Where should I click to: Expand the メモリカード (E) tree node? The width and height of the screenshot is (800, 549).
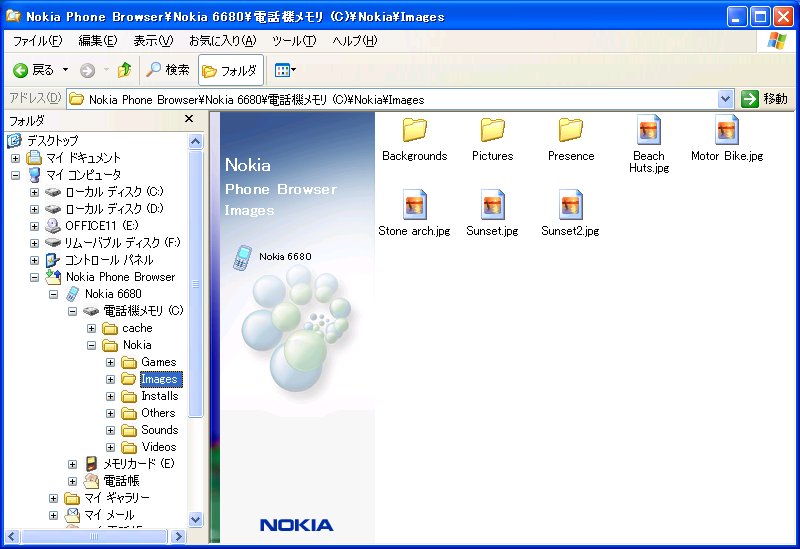coord(72,464)
